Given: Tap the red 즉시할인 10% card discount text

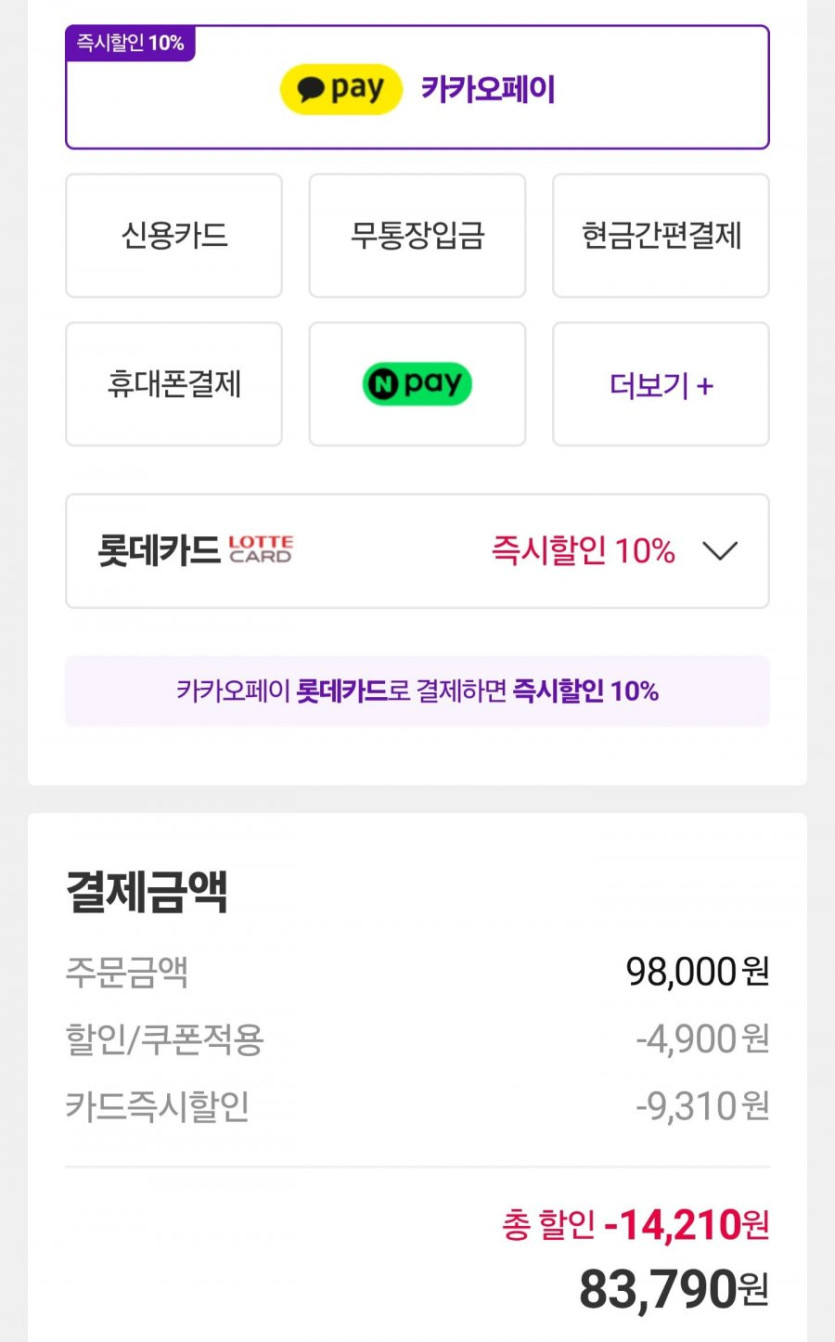Looking at the screenshot, I should click(582, 551).
